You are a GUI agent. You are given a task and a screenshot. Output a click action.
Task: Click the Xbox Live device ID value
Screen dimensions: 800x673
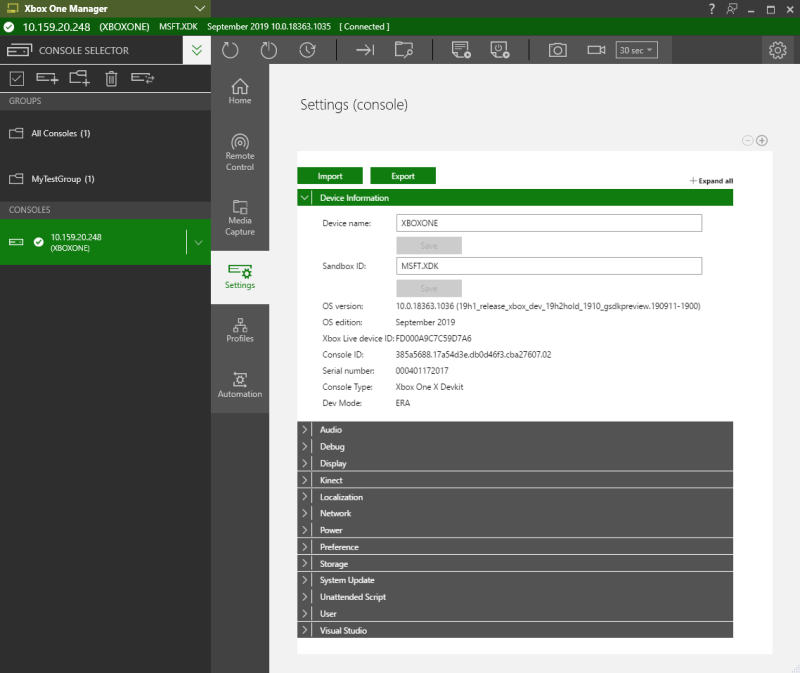tap(434, 338)
